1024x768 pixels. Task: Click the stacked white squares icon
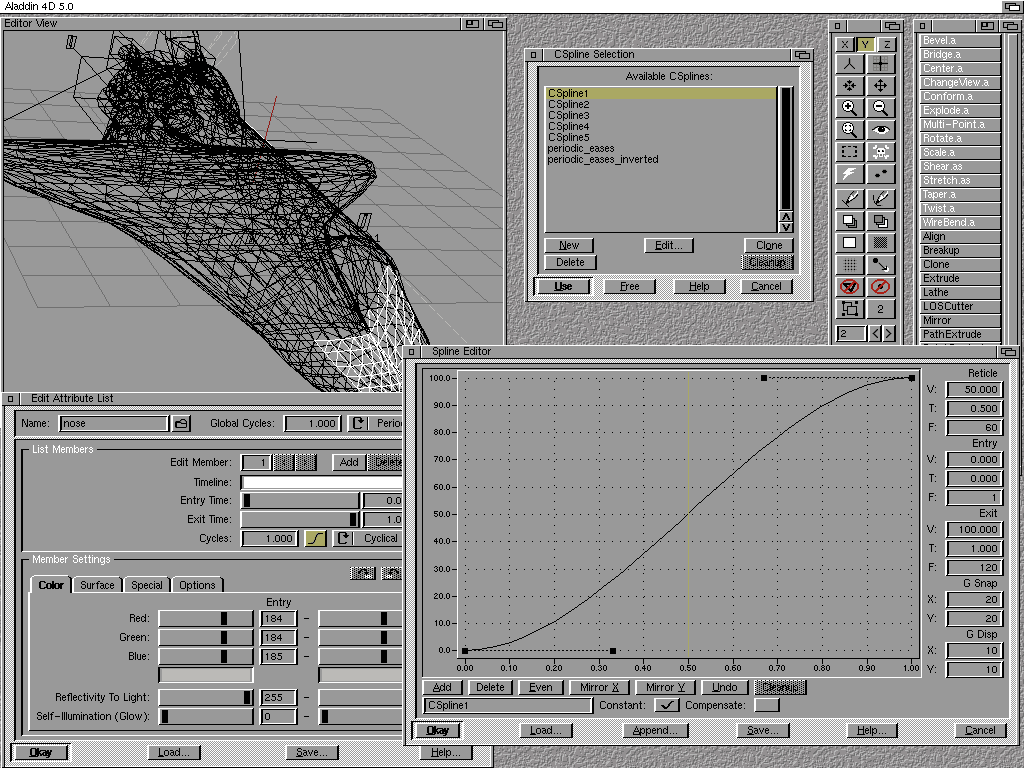(849, 221)
